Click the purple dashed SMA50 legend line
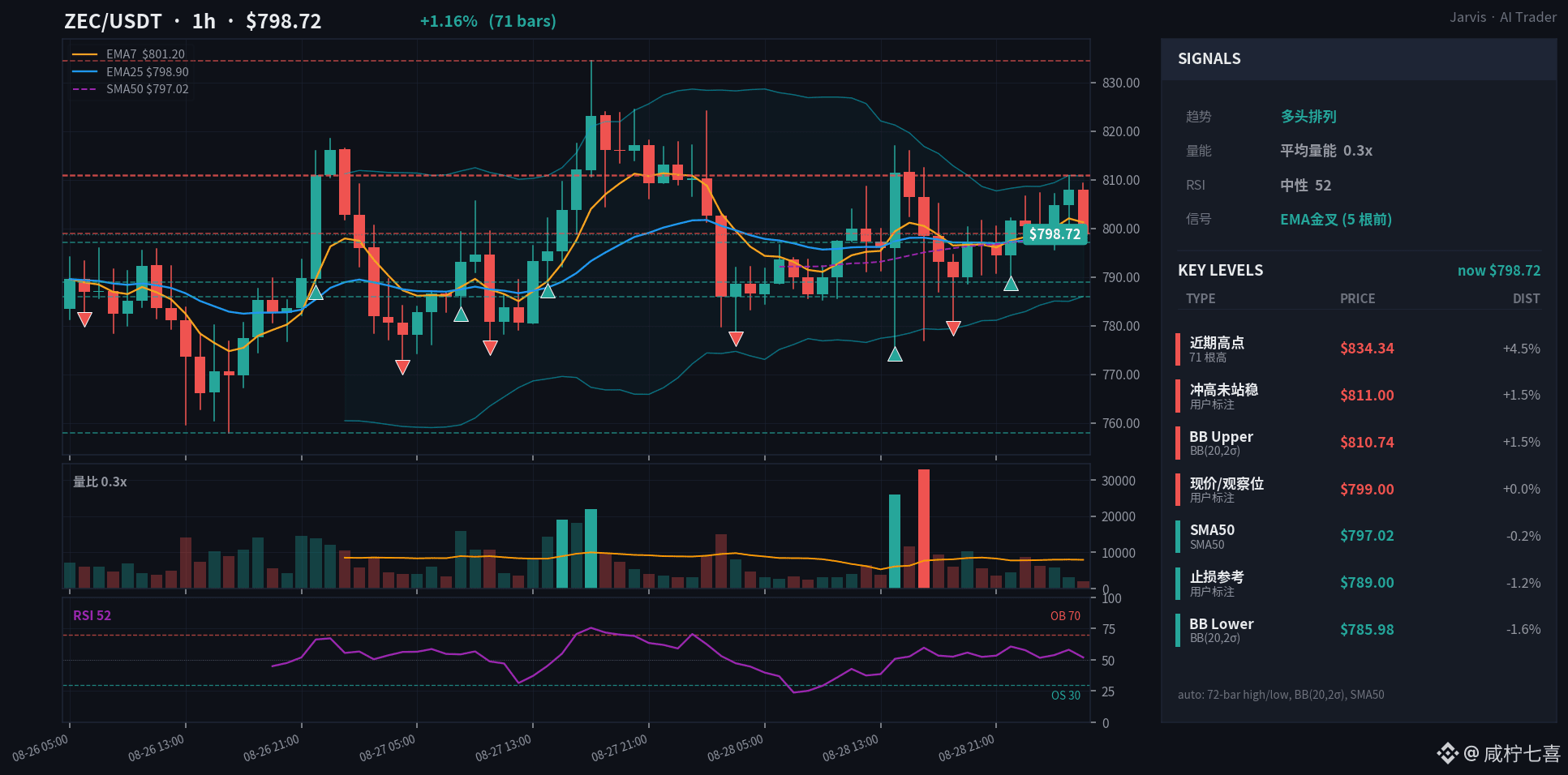This screenshot has width=1568, height=775. (x=84, y=89)
